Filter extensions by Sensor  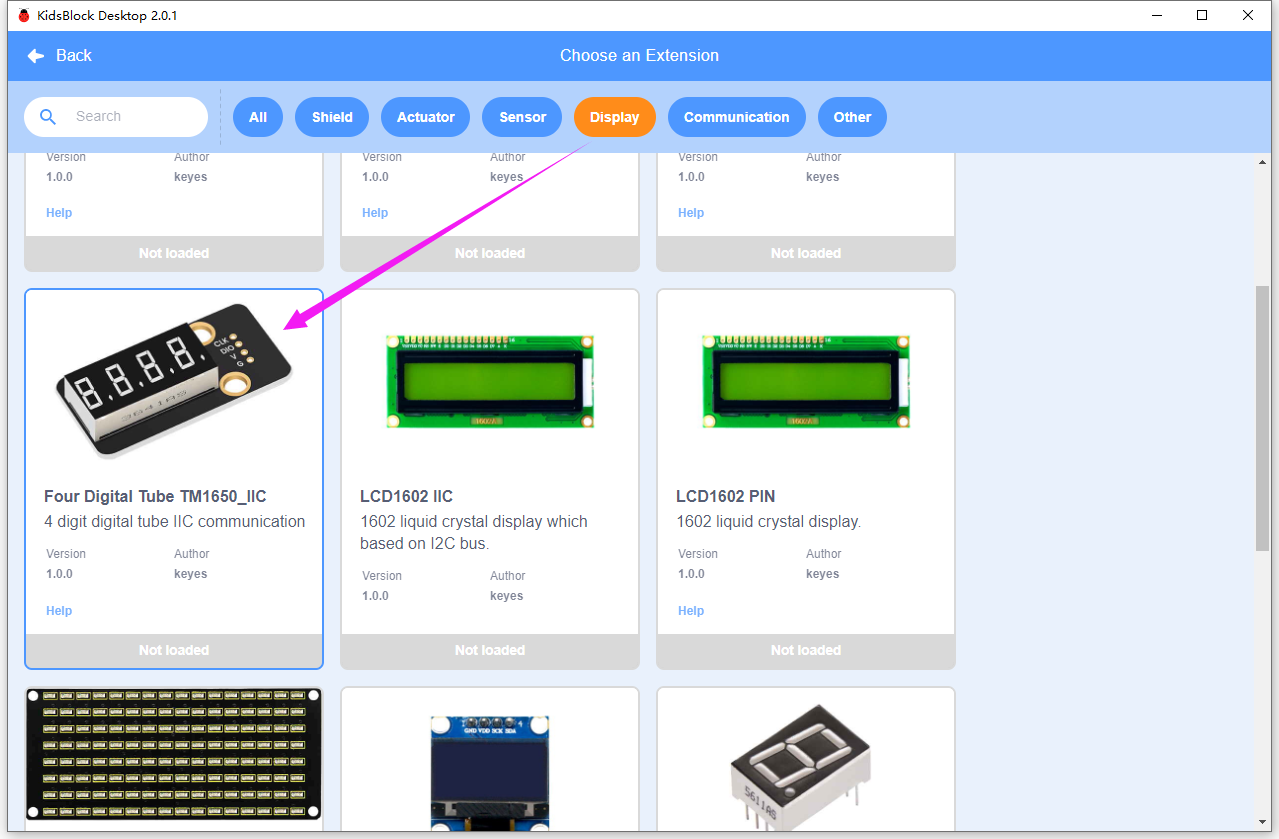523,117
